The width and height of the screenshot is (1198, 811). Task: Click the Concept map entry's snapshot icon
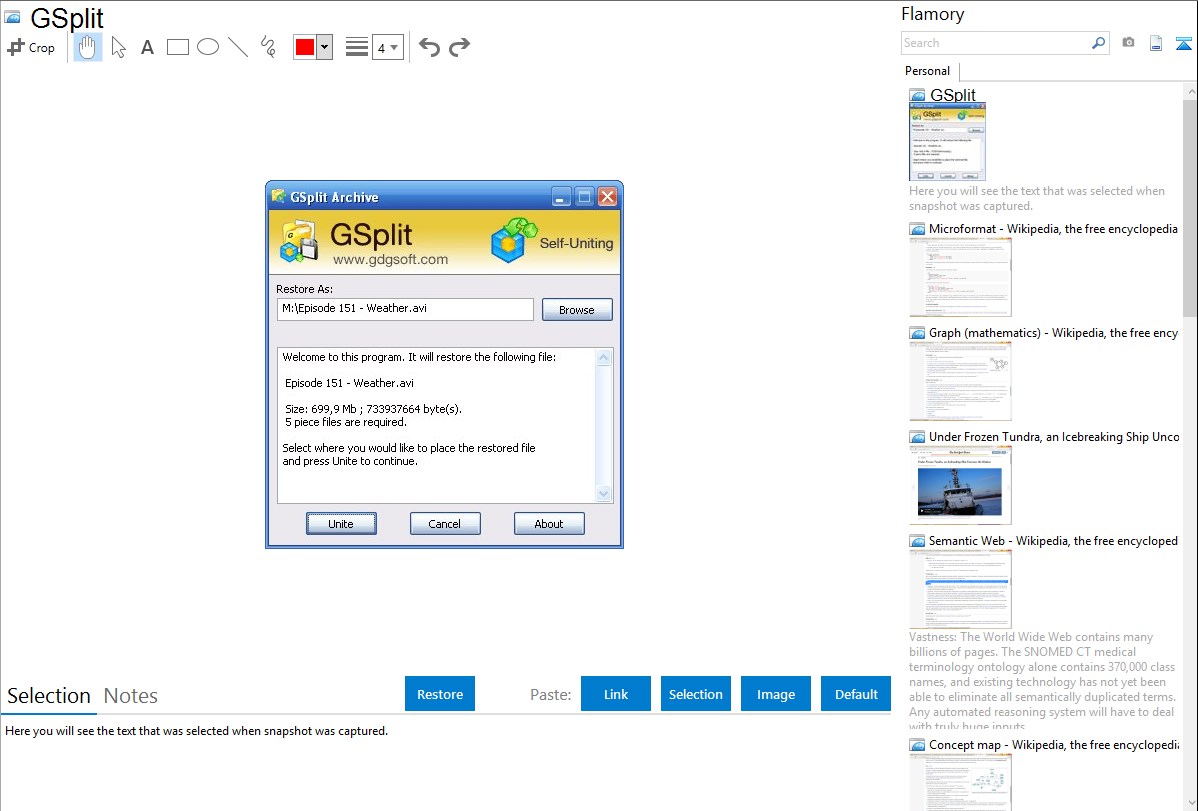tap(917, 745)
